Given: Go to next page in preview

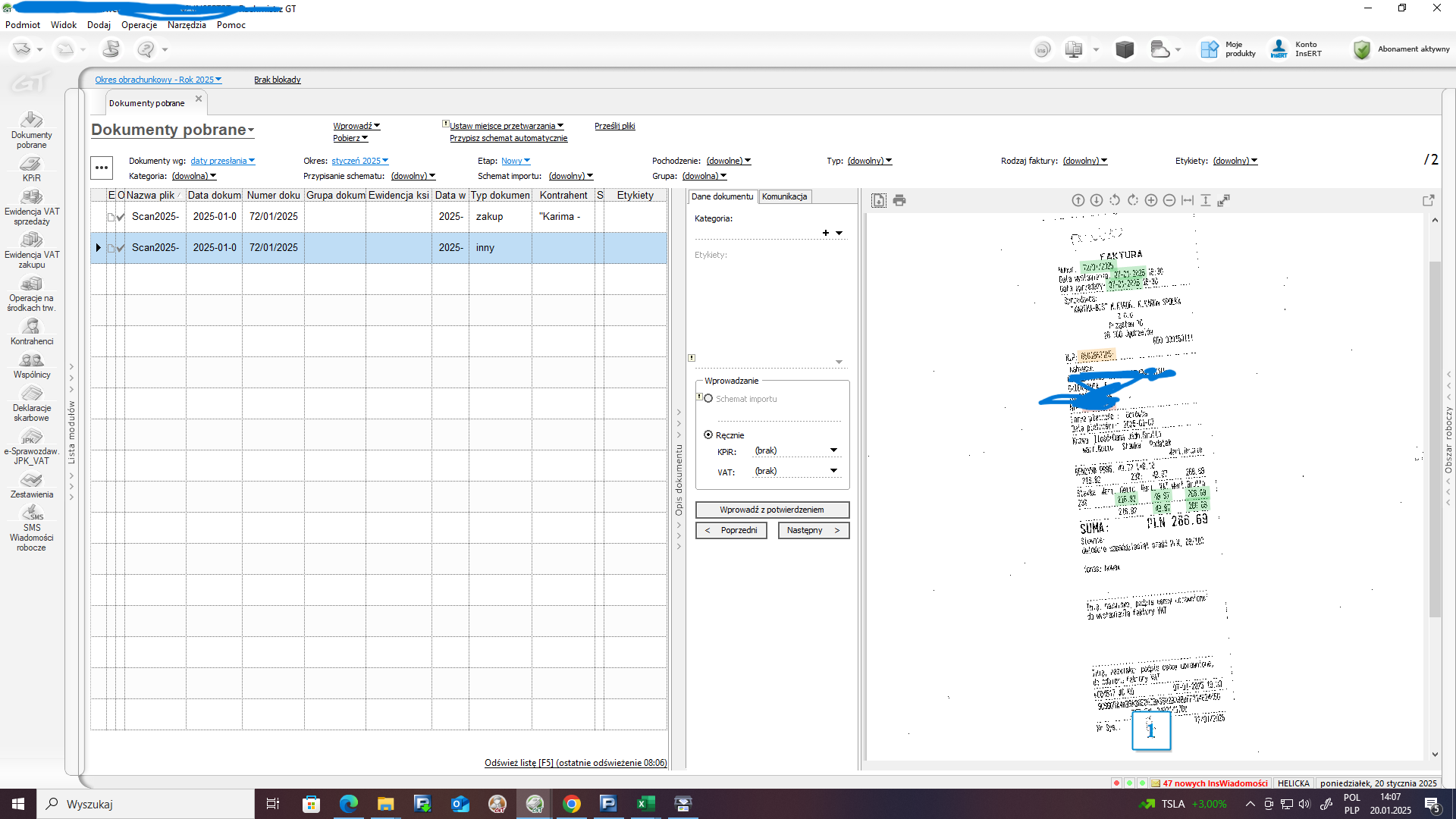Looking at the screenshot, I should click(1097, 200).
